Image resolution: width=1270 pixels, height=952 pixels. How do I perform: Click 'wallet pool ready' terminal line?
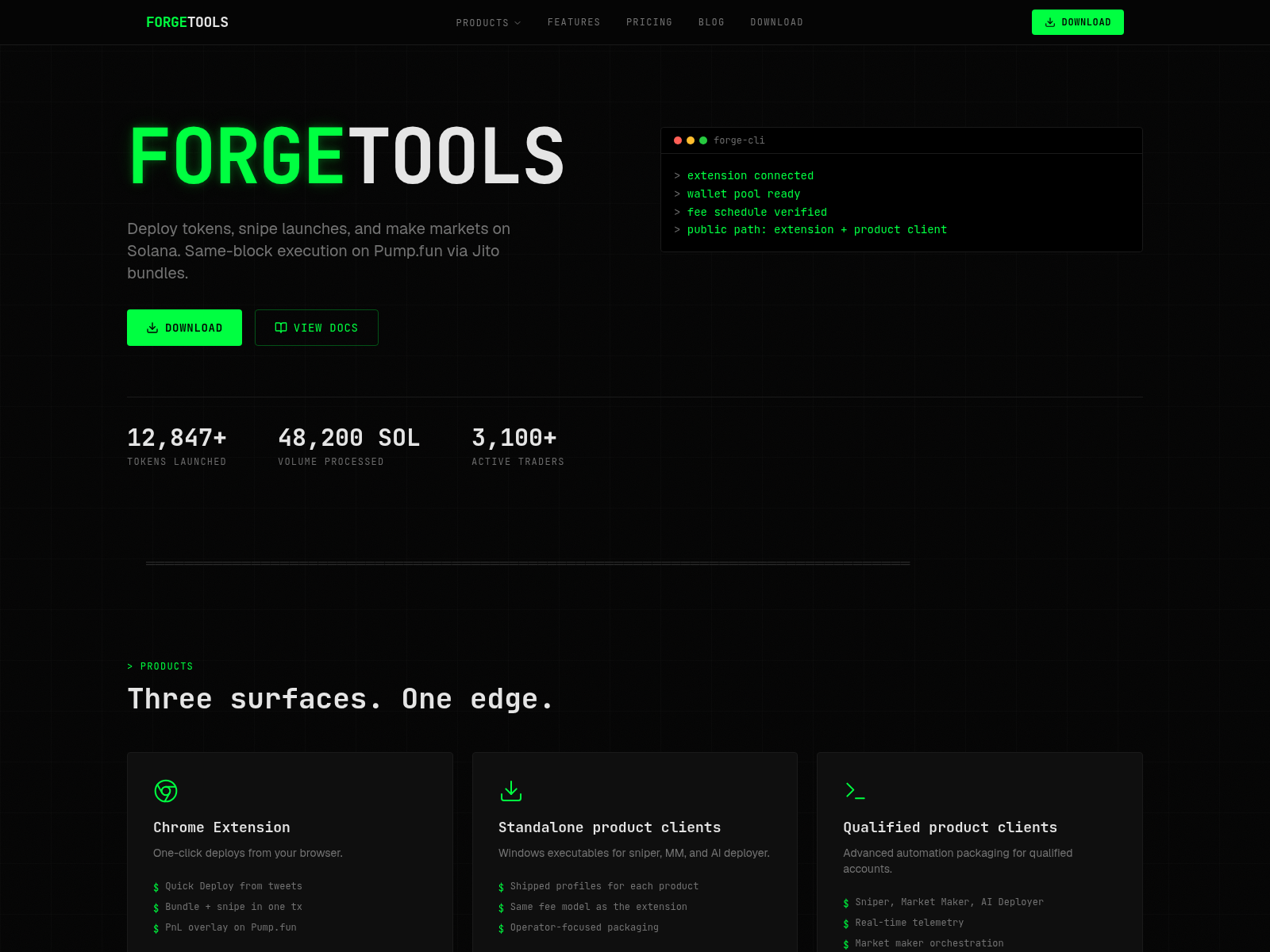(x=744, y=194)
